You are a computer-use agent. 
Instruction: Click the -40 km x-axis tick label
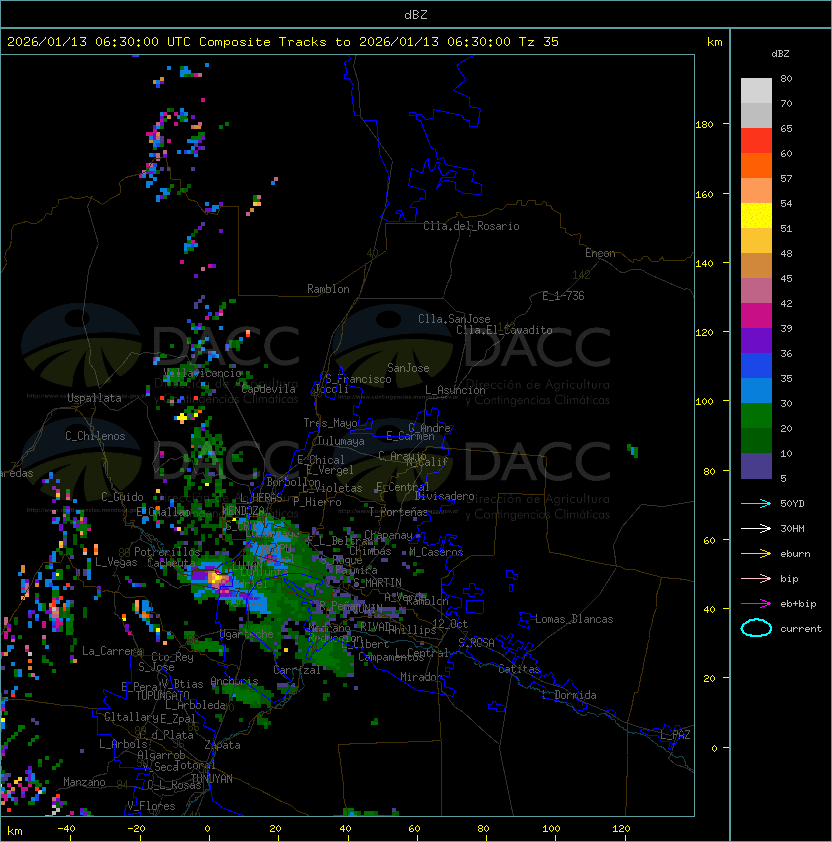66,829
